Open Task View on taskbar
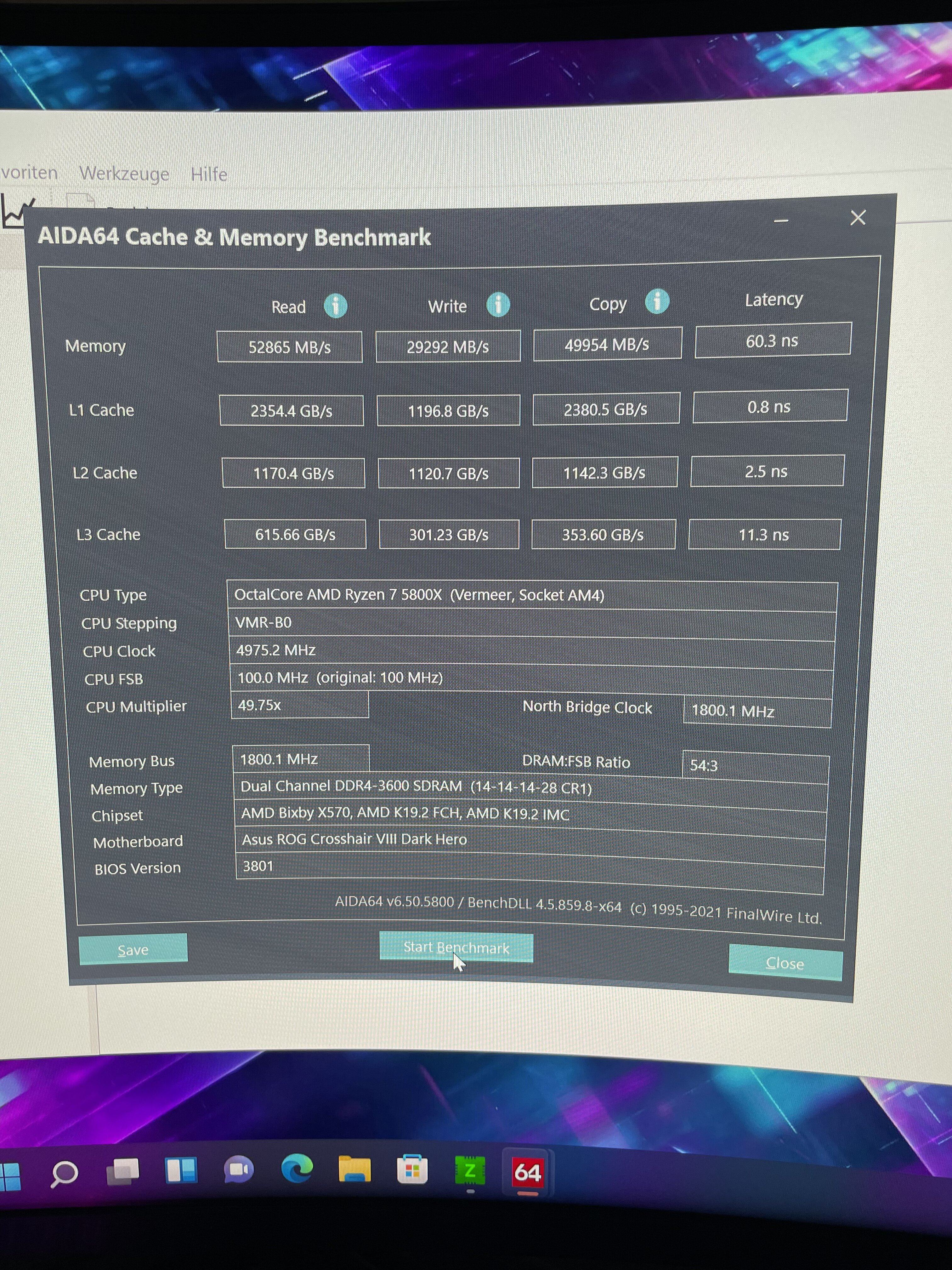Viewport: 952px width, 1270px height. (123, 1171)
